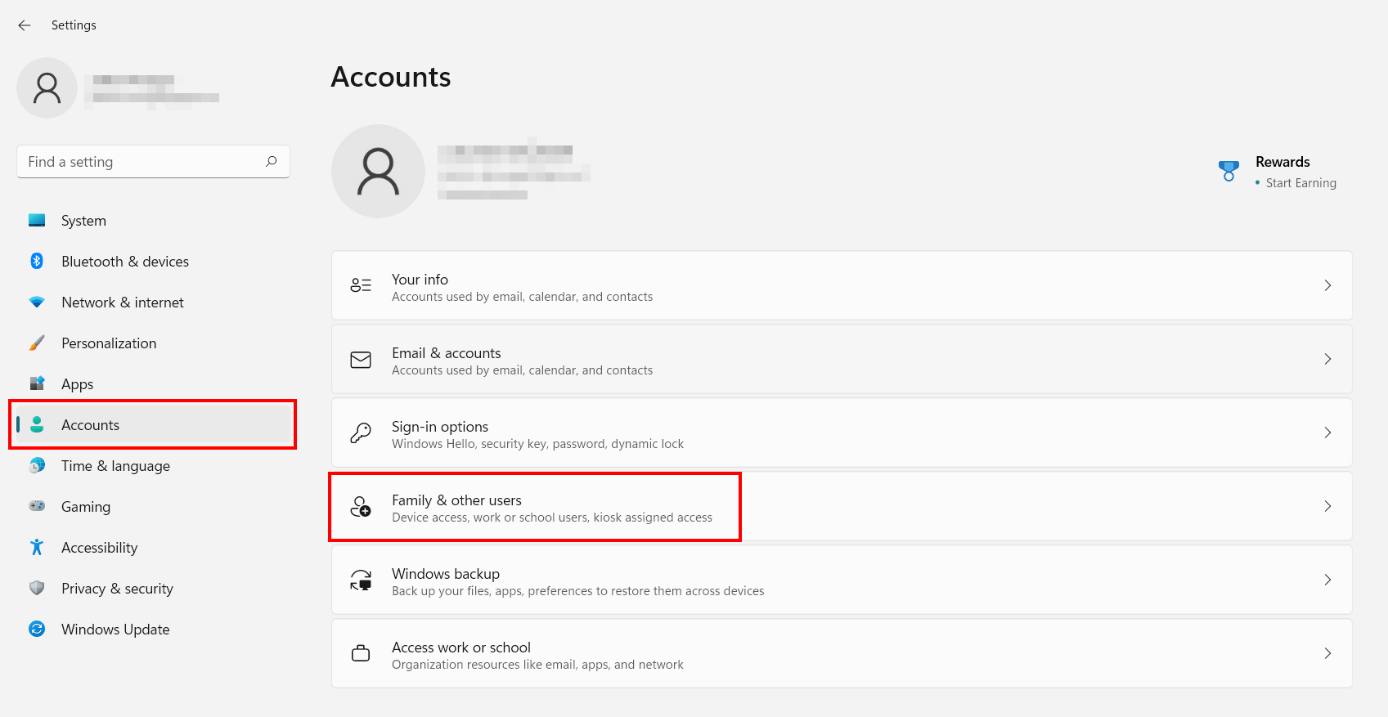The width and height of the screenshot is (1388, 717).
Task: Expand Windows backup chevron
Action: click(1328, 580)
